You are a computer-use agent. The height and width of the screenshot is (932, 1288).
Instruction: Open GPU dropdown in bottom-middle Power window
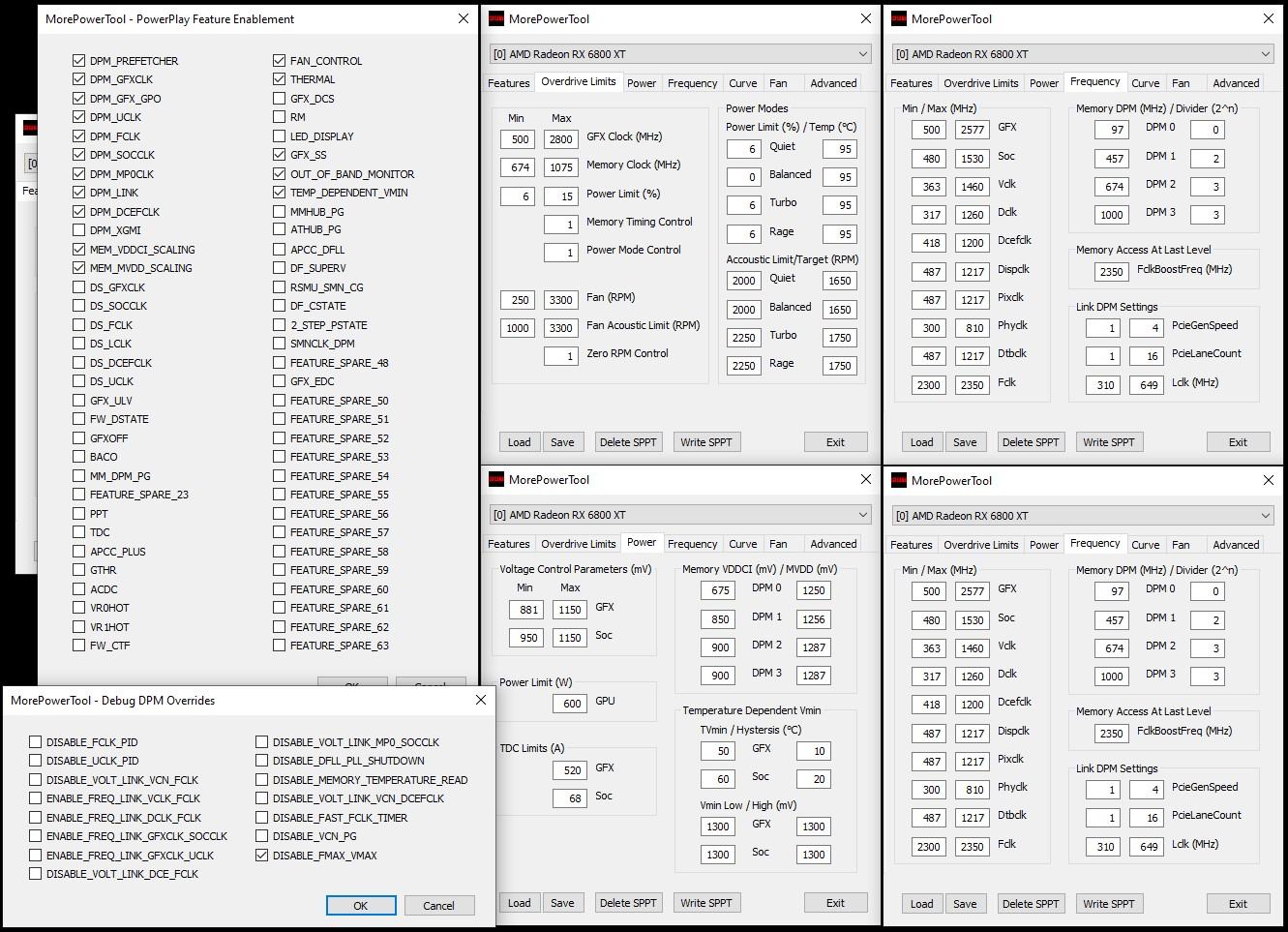(x=680, y=515)
